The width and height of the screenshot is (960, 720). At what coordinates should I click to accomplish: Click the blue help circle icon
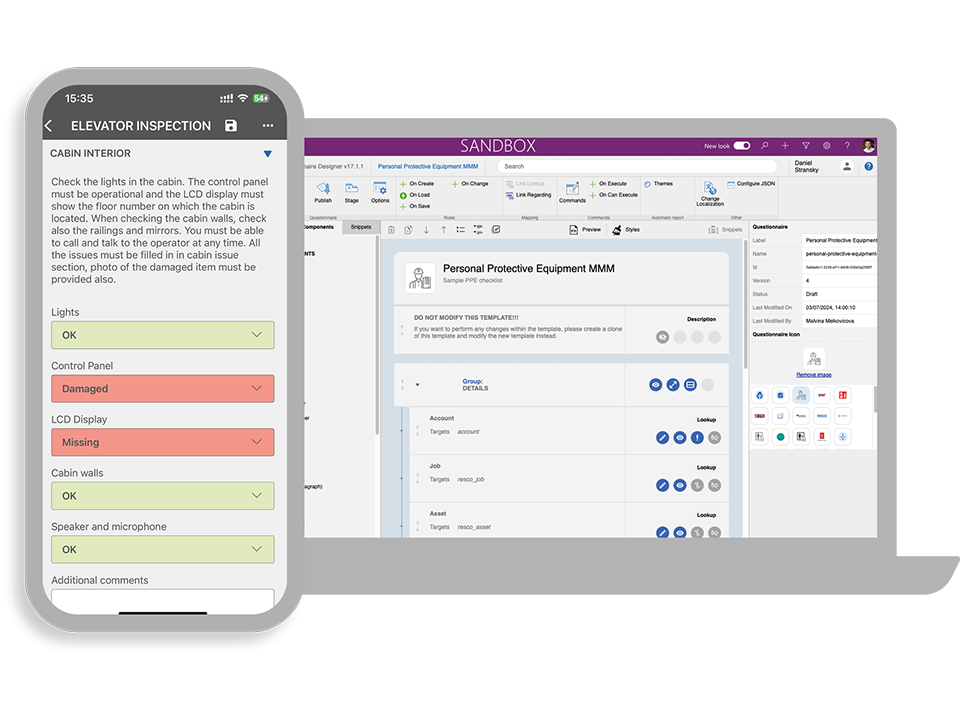click(869, 167)
